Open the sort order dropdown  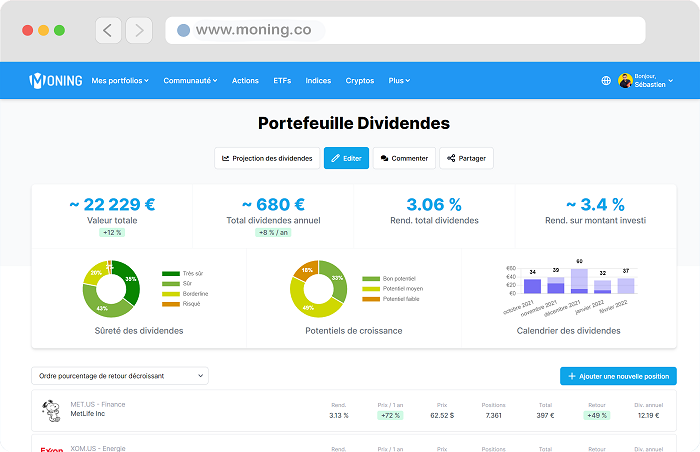[120, 376]
